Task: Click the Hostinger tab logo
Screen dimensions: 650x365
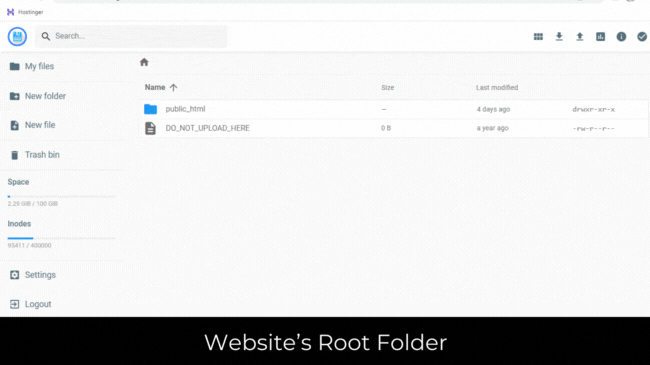Action: coord(10,12)
